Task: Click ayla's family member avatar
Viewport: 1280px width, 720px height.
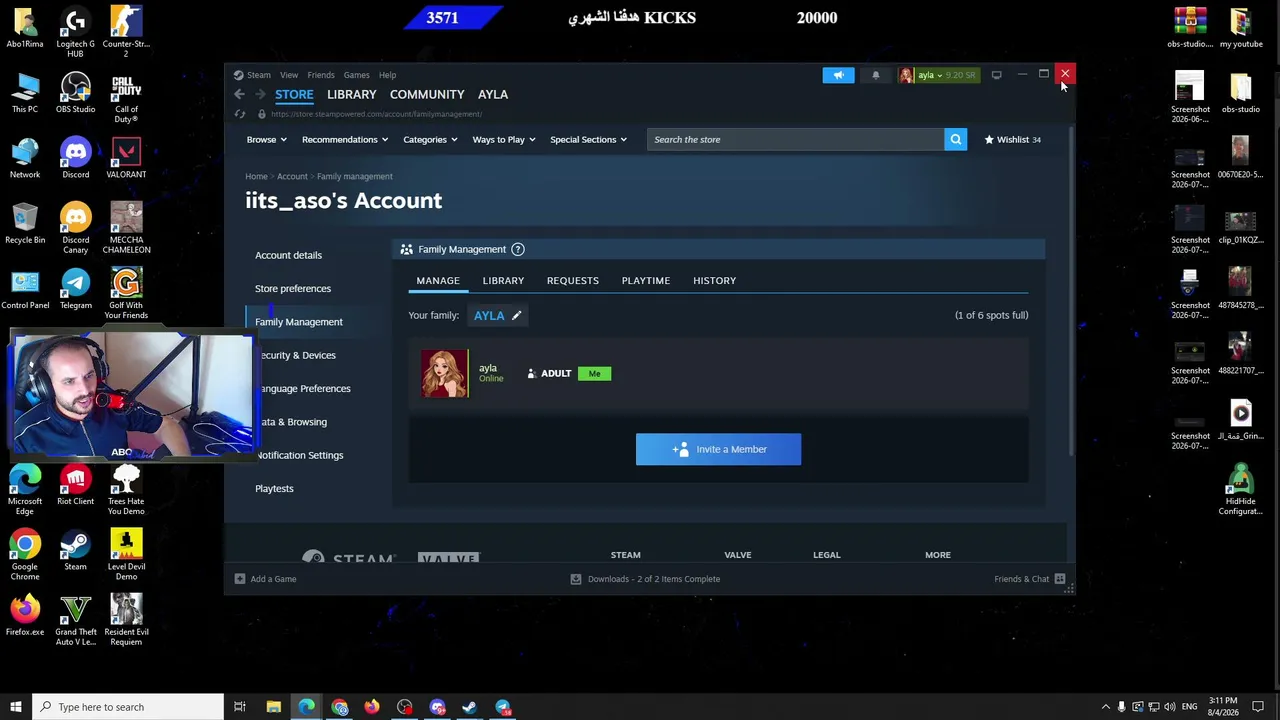Action: pos(444,374)
